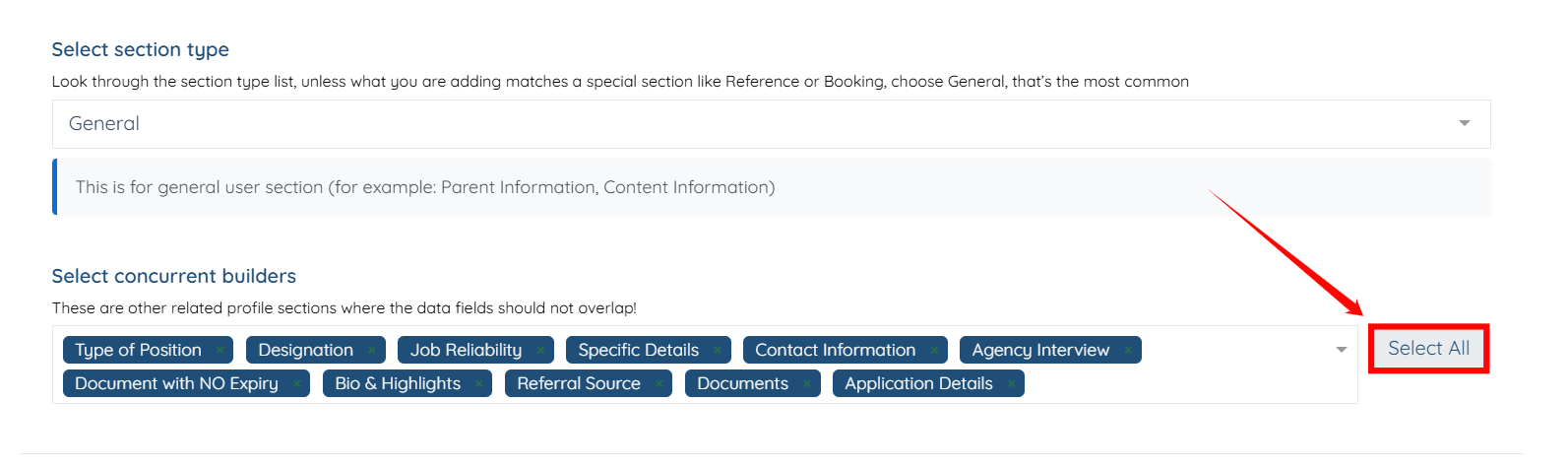Remove the Application Details tag
Viewport: 1568px width, 469px height.
pyautogui.click(x=1011, y=384)
